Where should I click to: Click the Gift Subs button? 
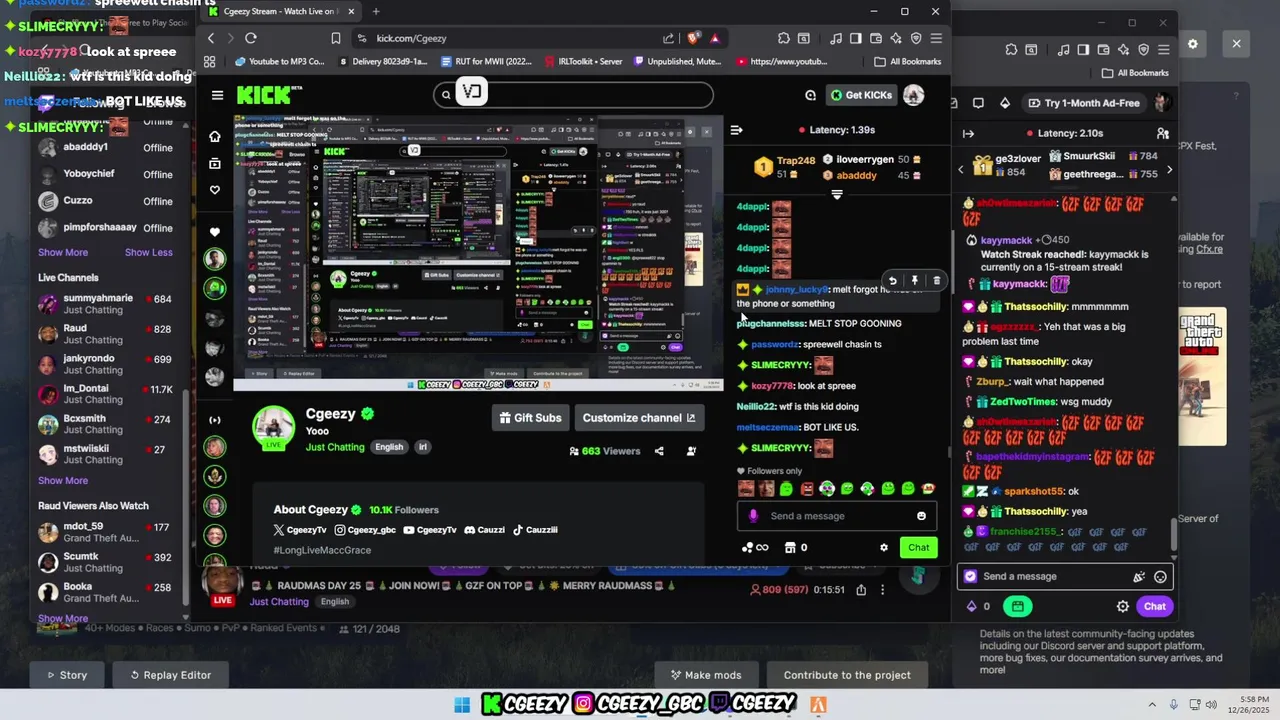coord(531,418)
